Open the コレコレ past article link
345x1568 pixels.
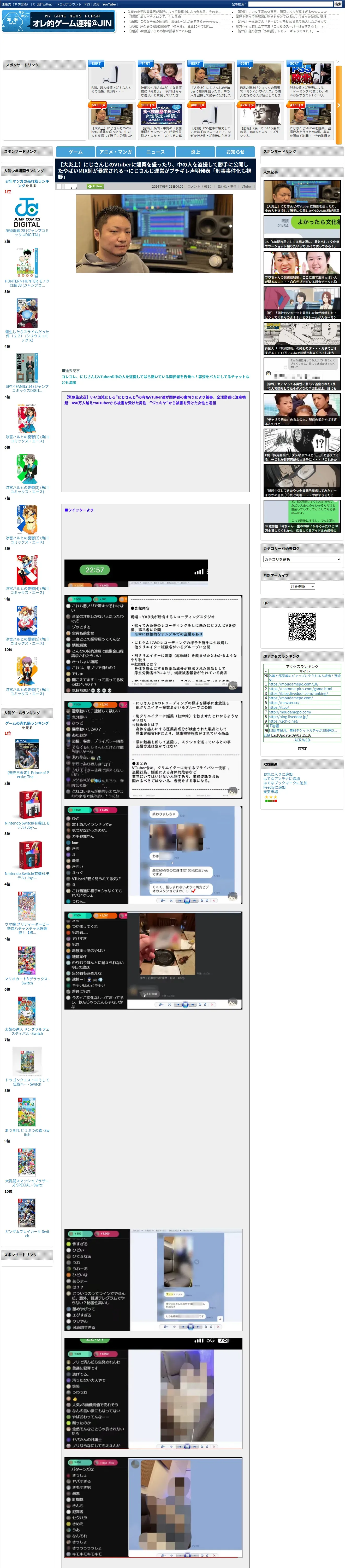point(155,379)
